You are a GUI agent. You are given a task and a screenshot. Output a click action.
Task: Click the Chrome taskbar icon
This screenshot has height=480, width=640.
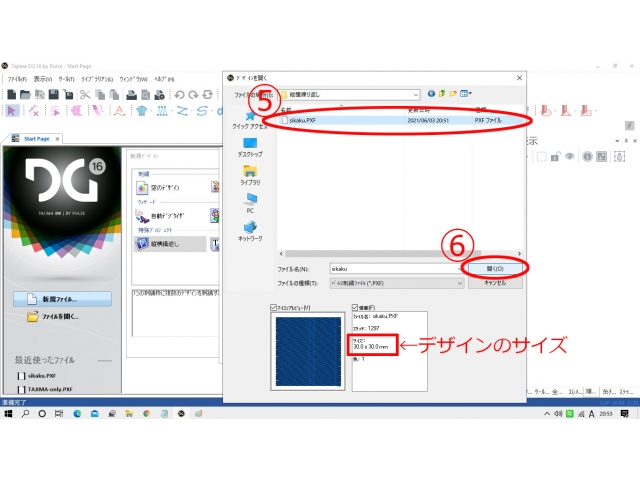pos(146,413)
